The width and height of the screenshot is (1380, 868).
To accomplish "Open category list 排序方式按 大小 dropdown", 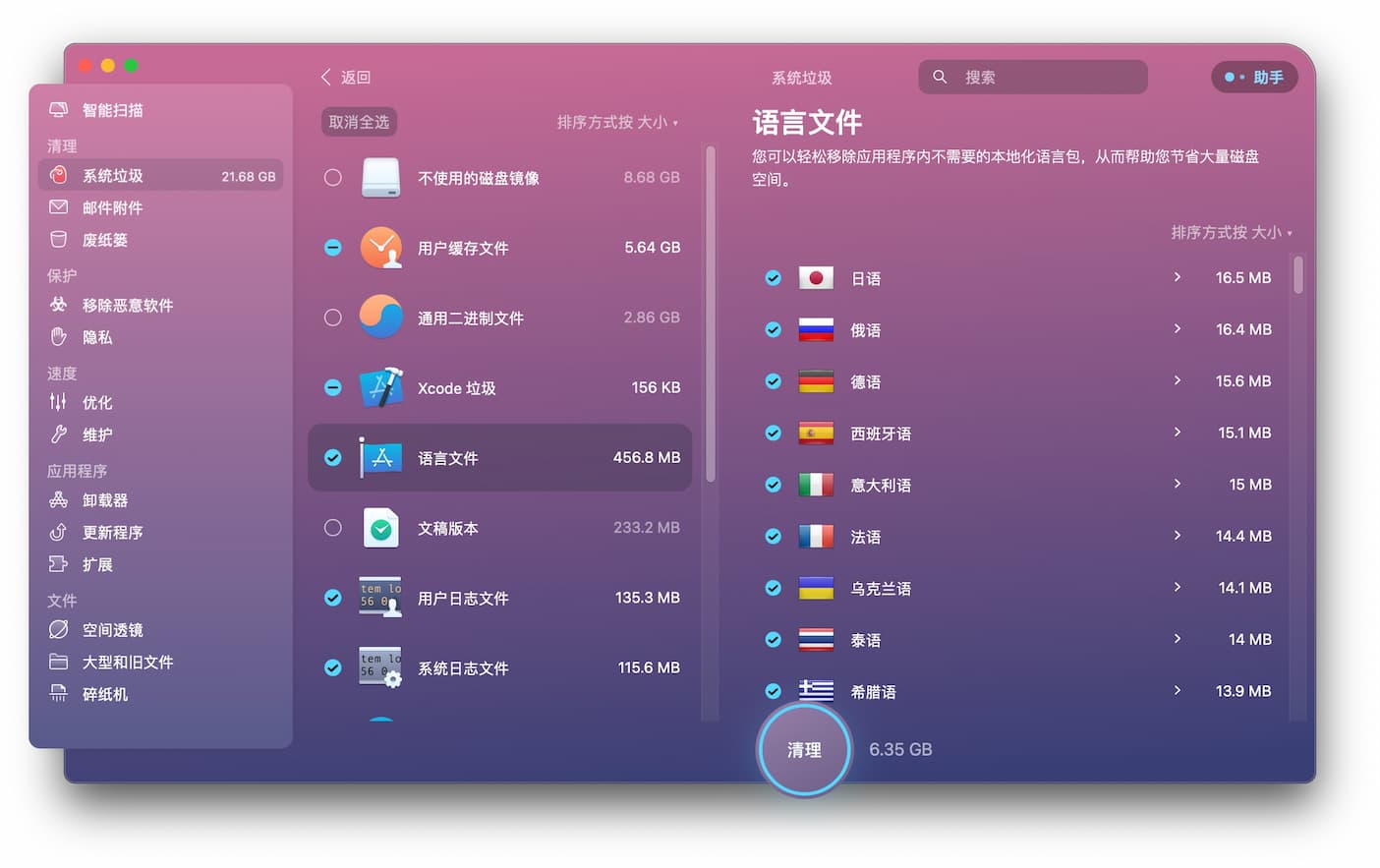I will (617, 122).
